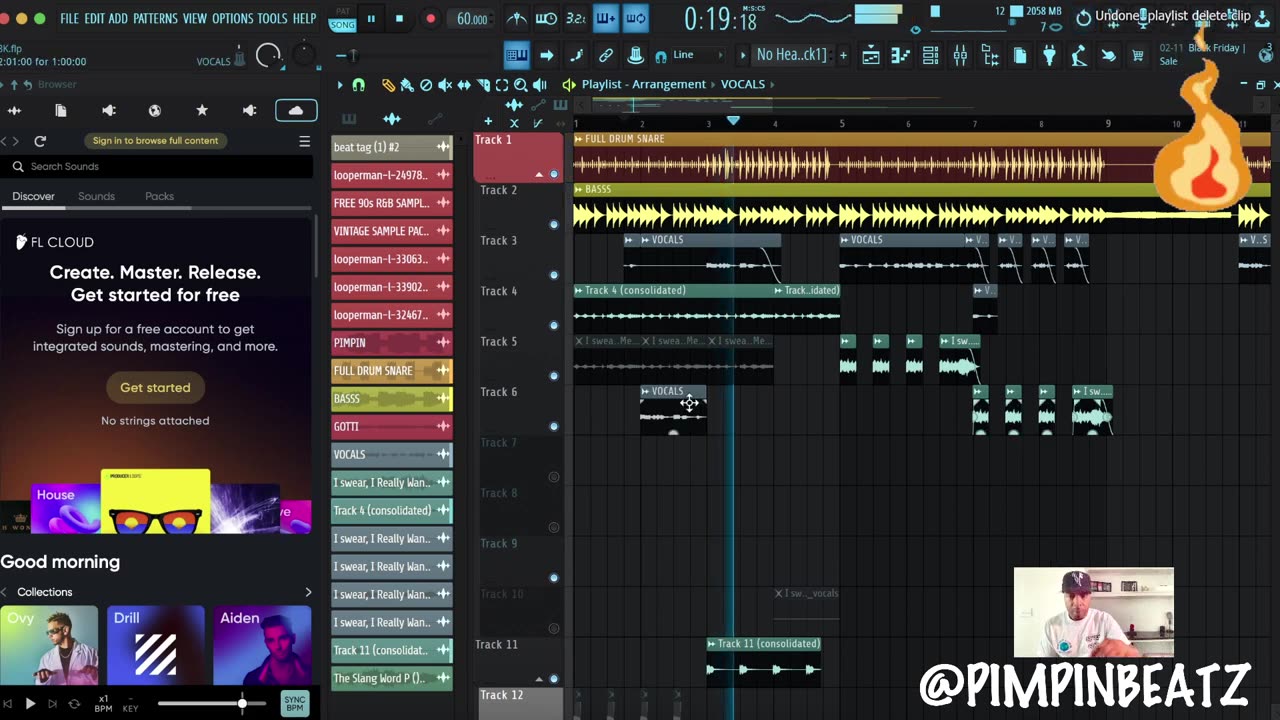Click the 'Get started' button
Image resolution: width=1280 pixels, height=720 pixels.
pyautogui.click(x=155, y=387)
